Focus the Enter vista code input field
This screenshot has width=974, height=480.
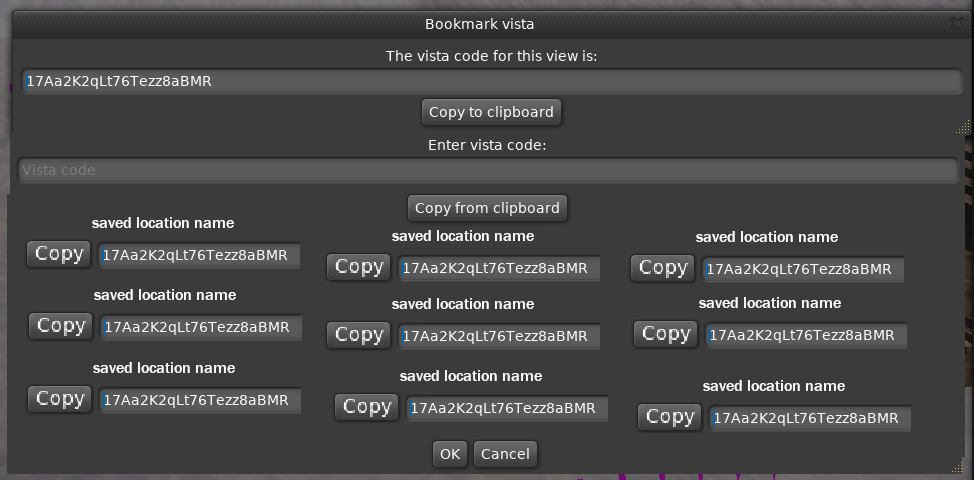(x=488, y=170)
